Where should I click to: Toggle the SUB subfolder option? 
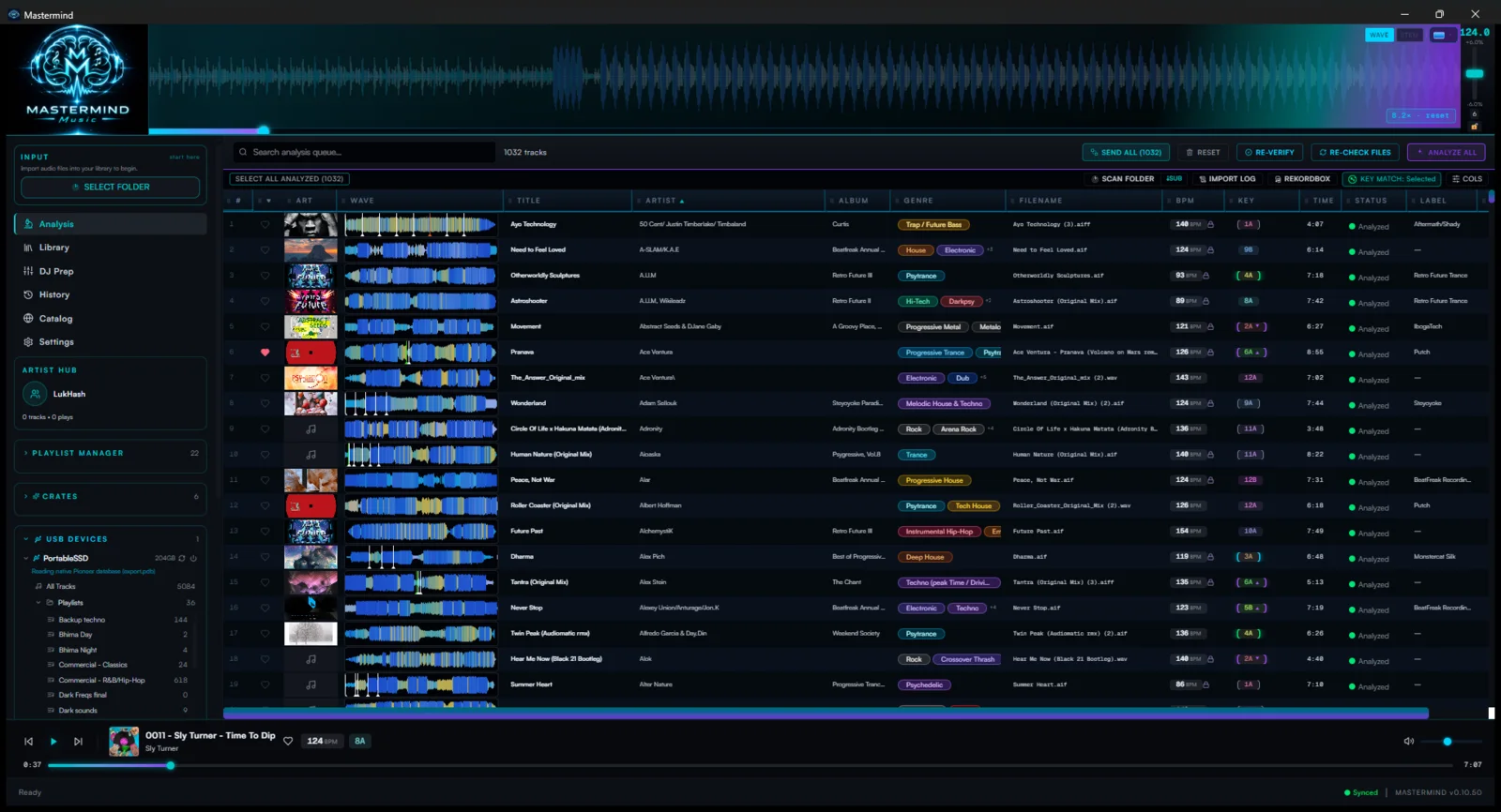[x=1175, y=179]
